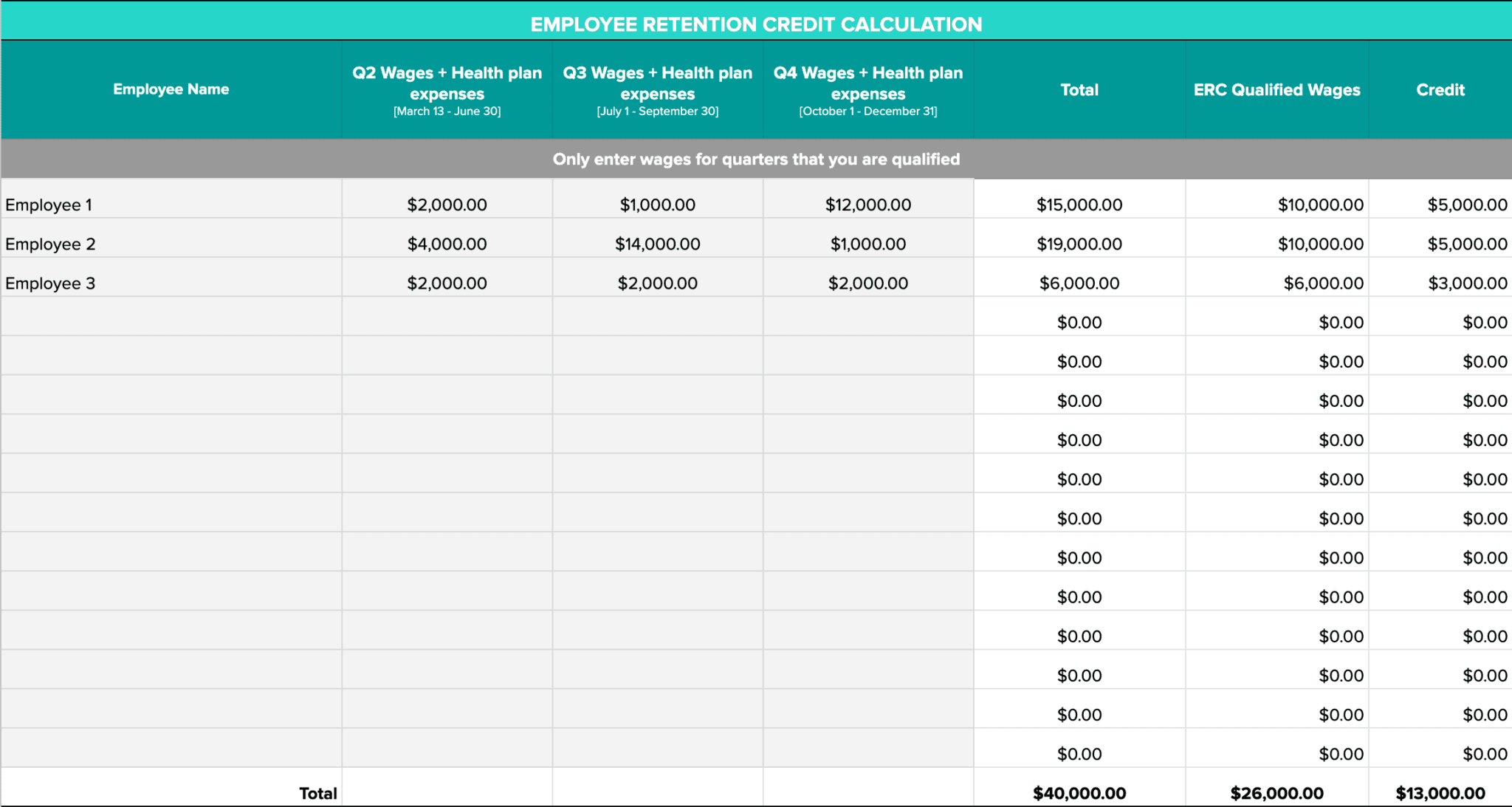Select the Total column header
Viewport: 1512px width, 807px height.
point(1079,89)
